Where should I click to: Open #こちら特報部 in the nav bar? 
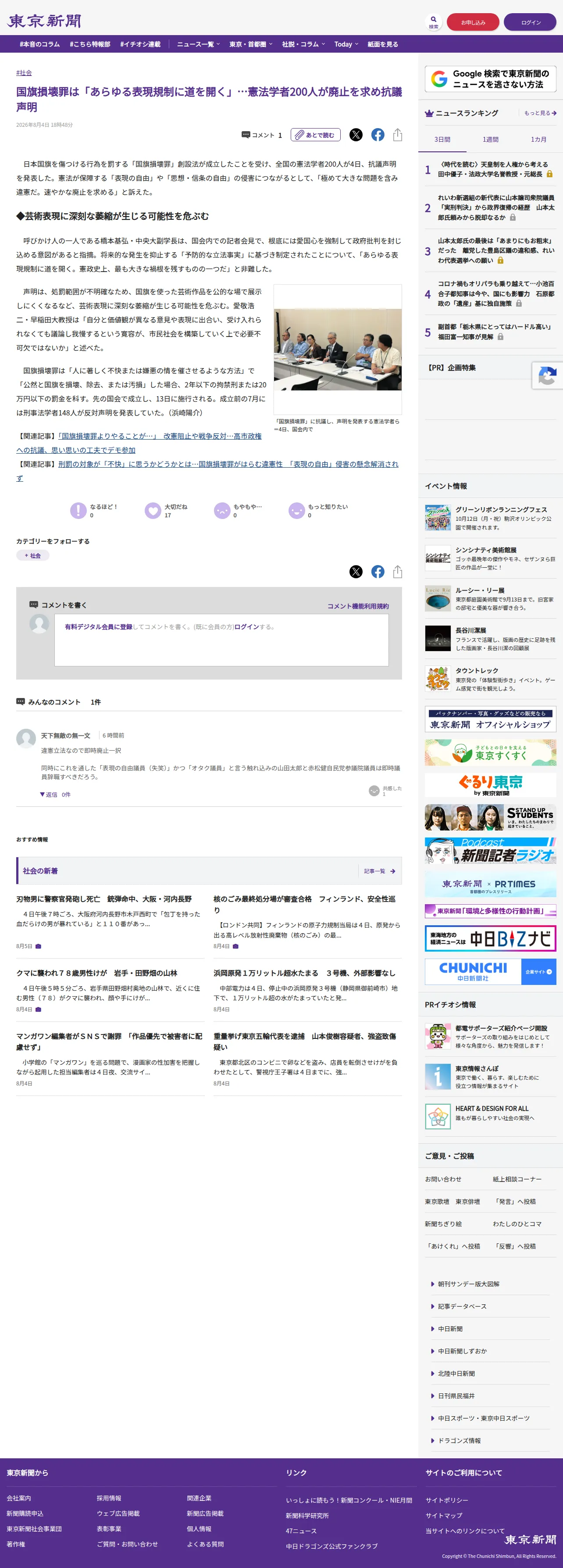pos(90,44)
